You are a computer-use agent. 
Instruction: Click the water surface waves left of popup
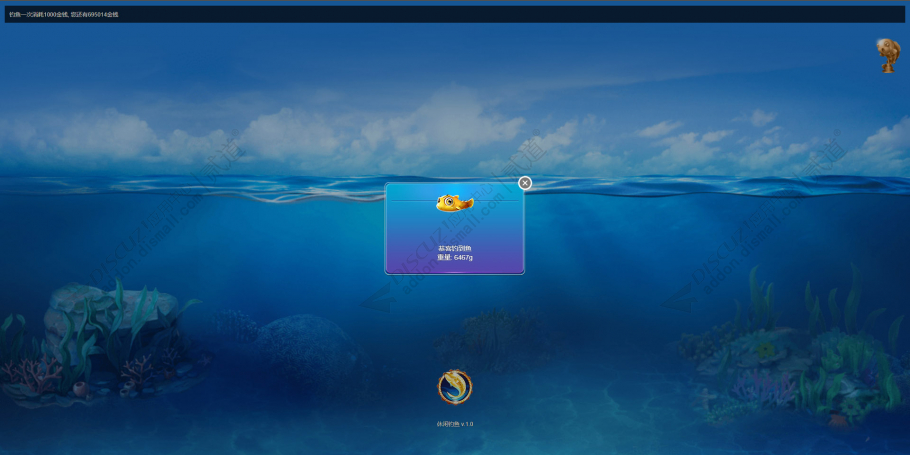tap(192, 187)
